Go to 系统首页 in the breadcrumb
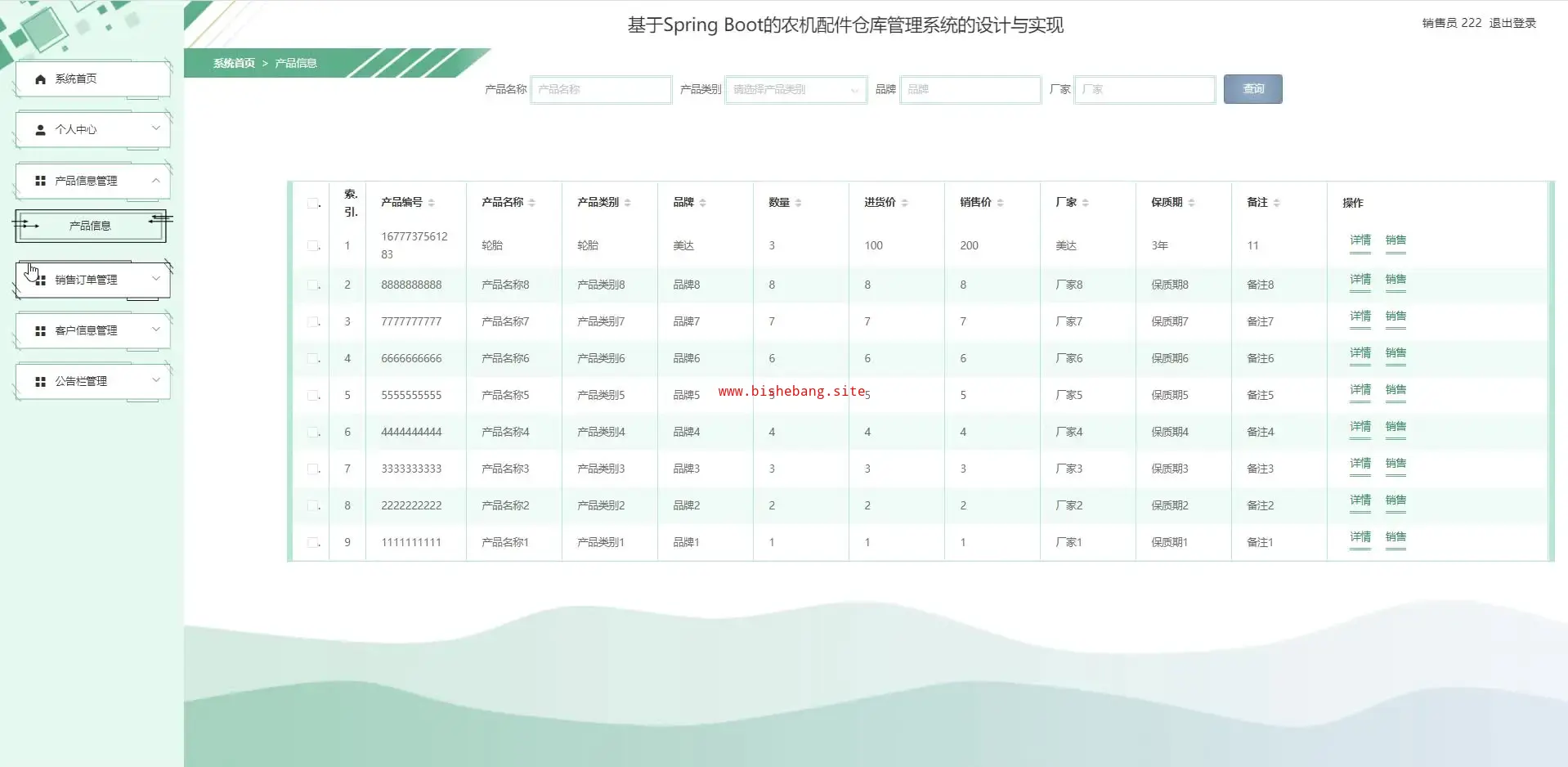This screenshot has width=1568, height=767. point(234,63)
